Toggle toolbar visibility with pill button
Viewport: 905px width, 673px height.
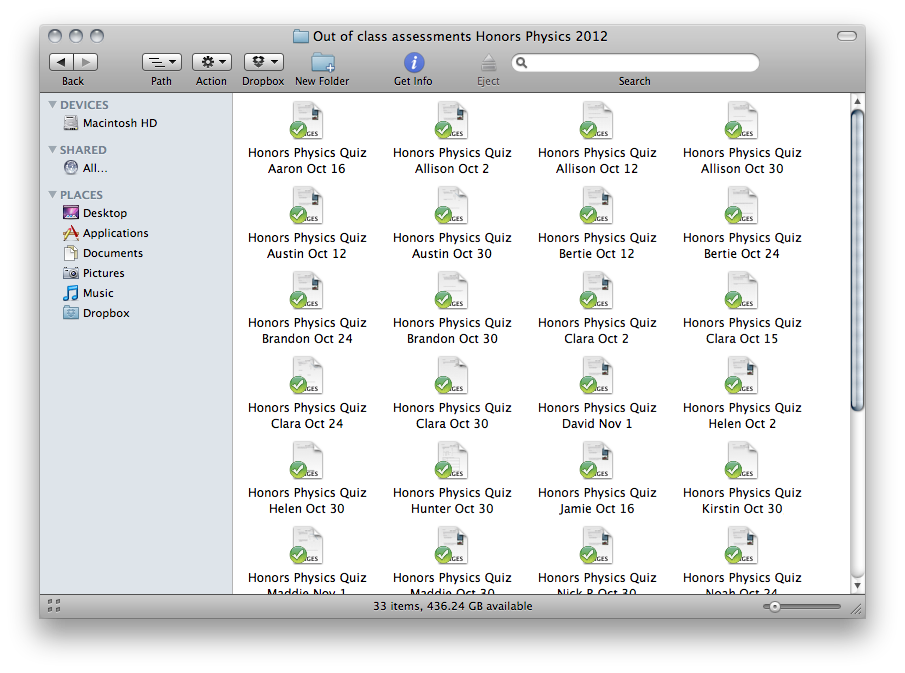tap(846, 36)
